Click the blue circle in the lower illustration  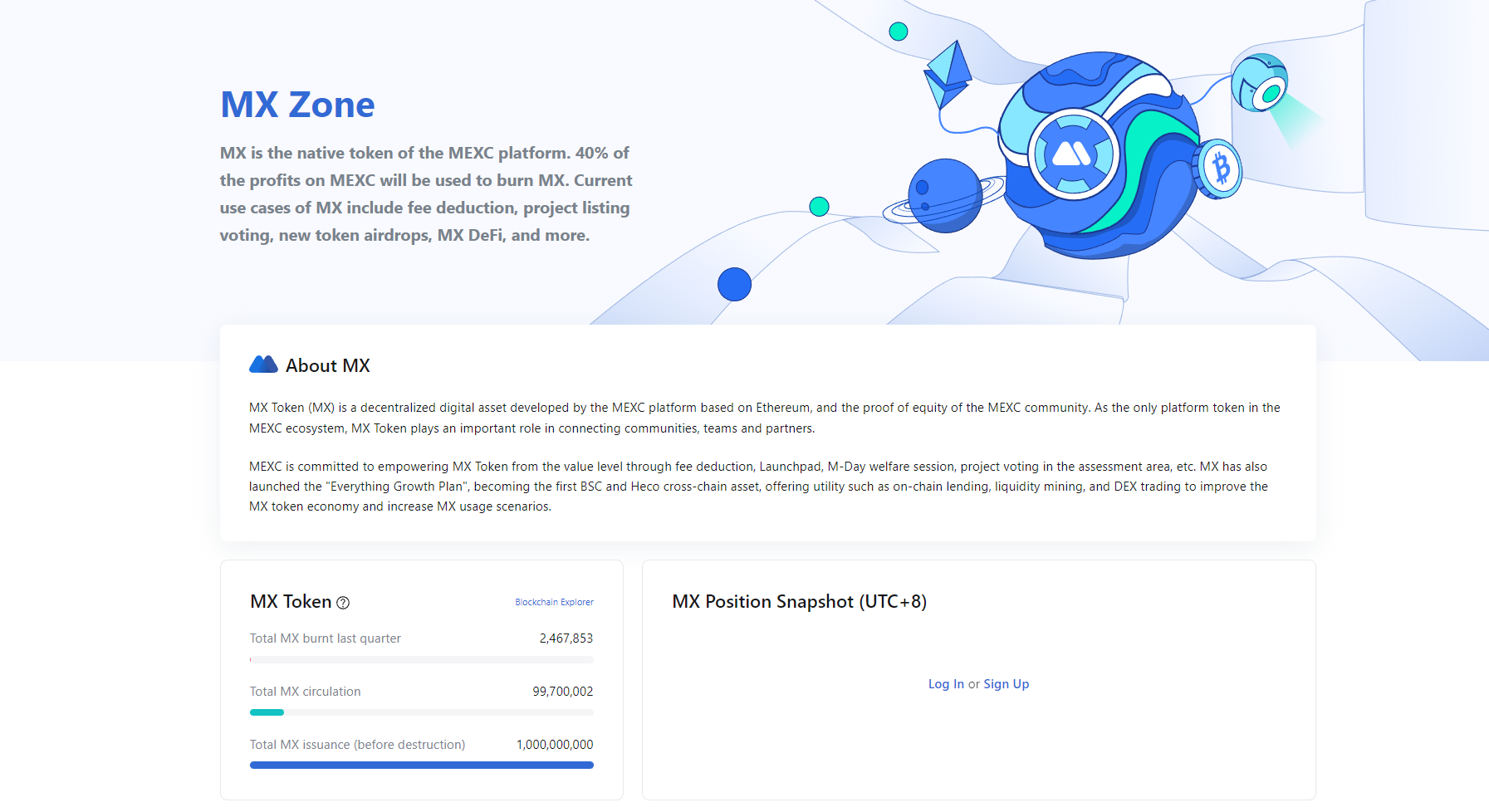(x=735, y=284)
